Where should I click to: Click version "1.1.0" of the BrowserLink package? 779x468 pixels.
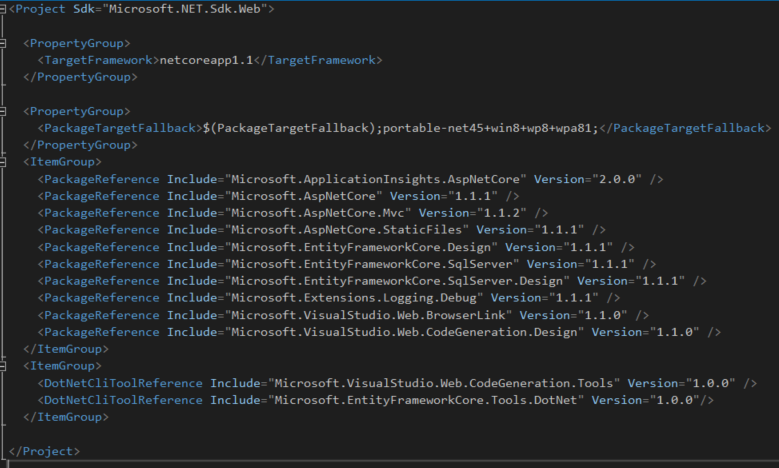tap(602, 315)
